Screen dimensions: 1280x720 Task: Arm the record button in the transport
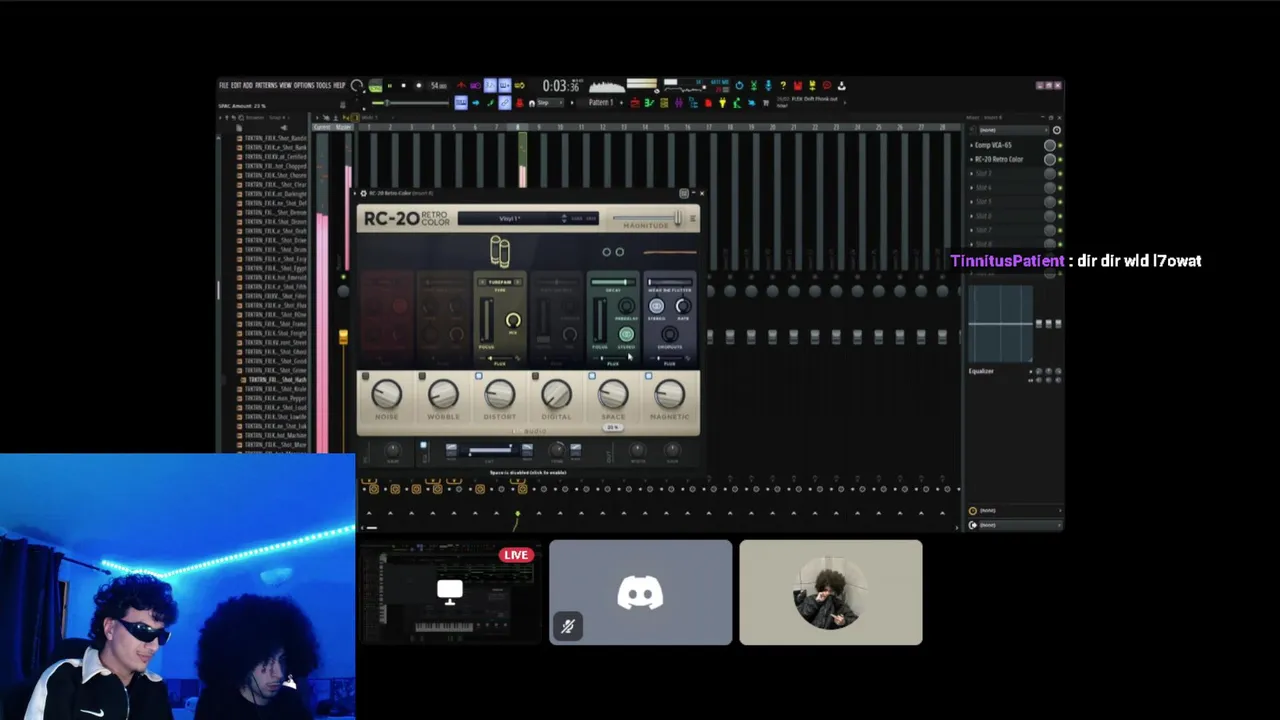click(x=418, y=85)
